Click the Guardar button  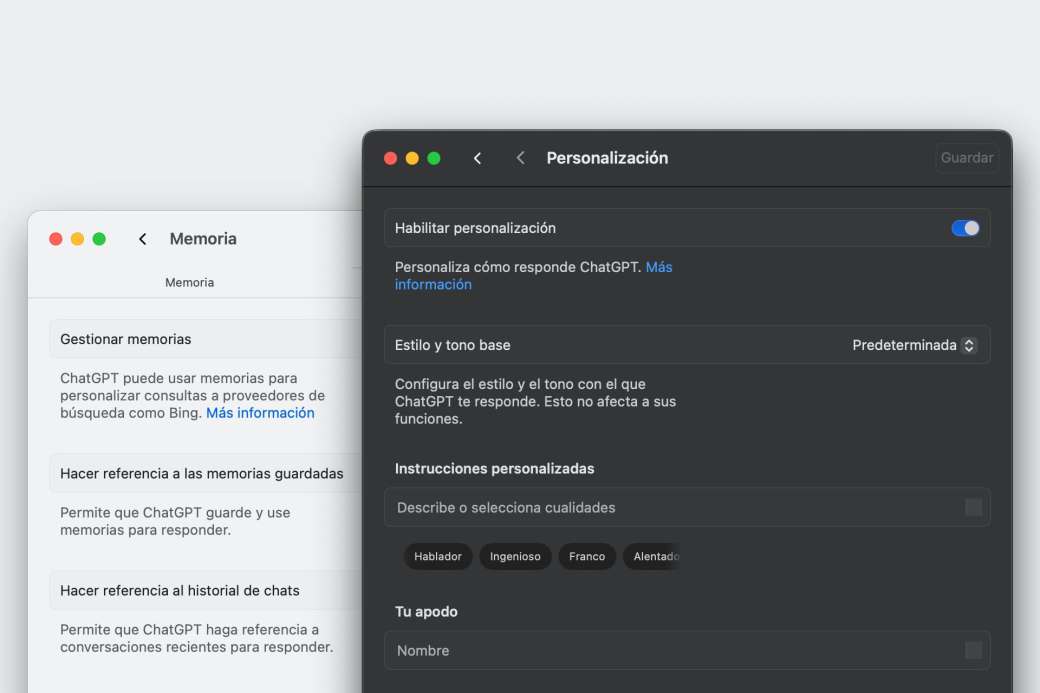tap(966, 157)
